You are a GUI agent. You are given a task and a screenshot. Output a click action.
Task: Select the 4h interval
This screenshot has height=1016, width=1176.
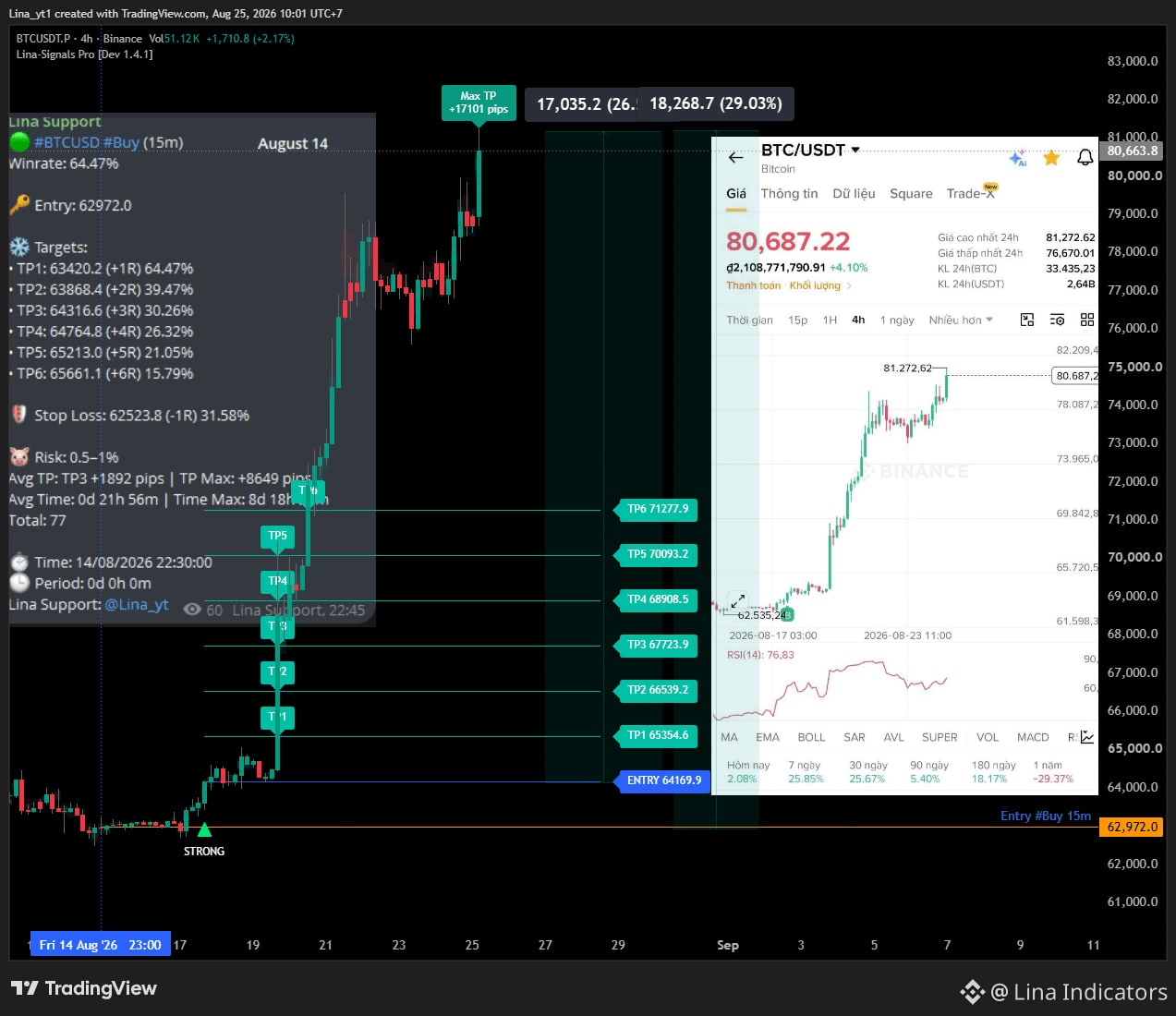click(x=858, y=320)
